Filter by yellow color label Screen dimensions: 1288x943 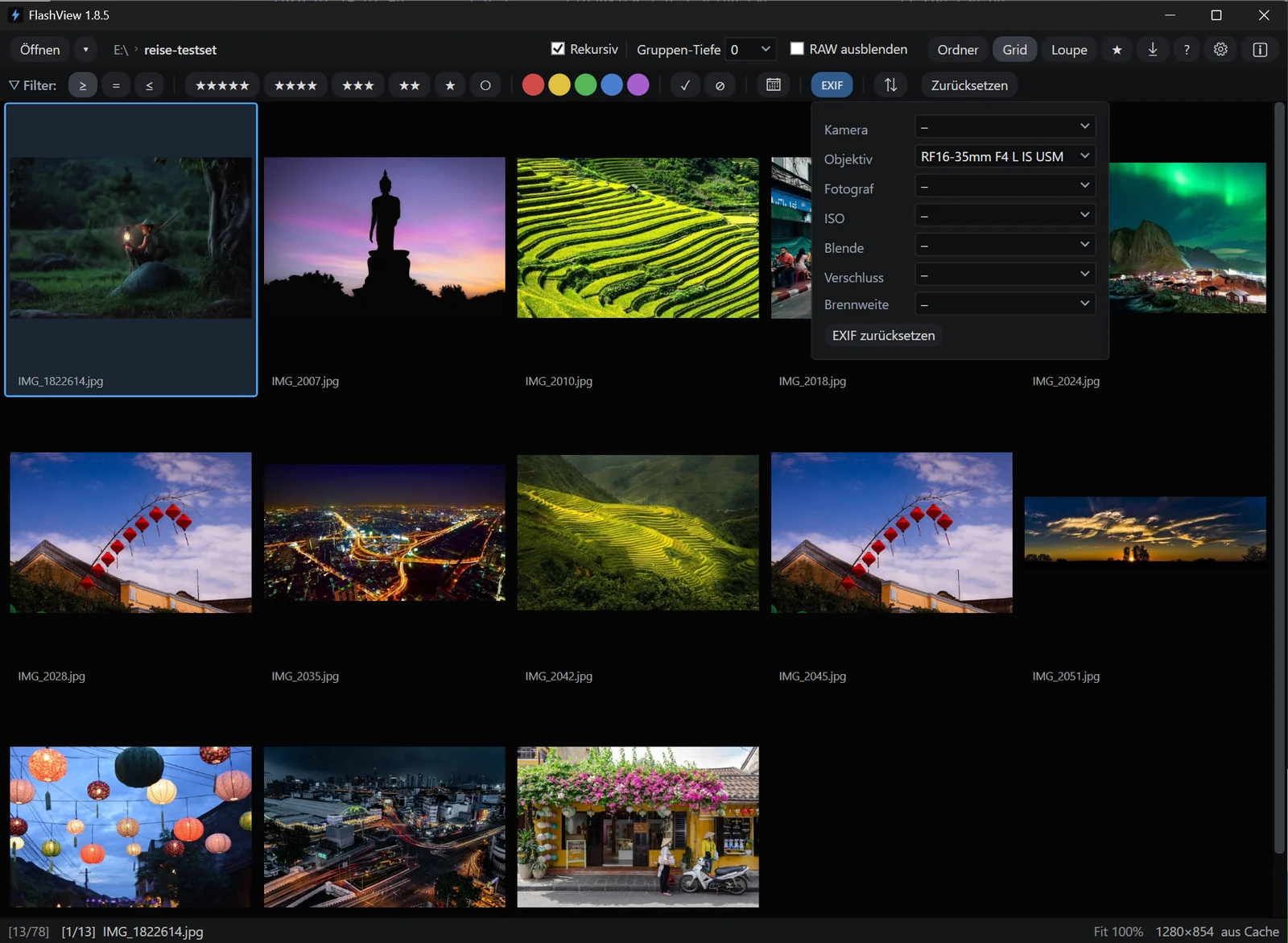[x=559, y=85]
